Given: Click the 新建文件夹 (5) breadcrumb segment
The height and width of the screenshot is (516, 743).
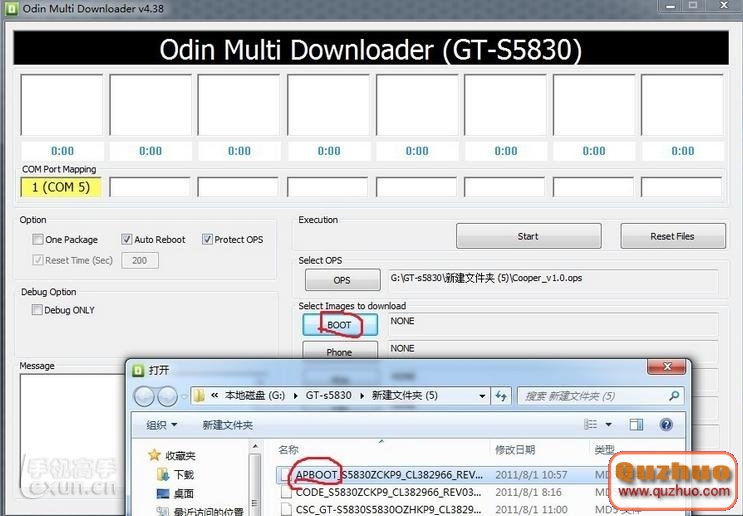Looking at the screenshot, I should [x=405, y=395].
